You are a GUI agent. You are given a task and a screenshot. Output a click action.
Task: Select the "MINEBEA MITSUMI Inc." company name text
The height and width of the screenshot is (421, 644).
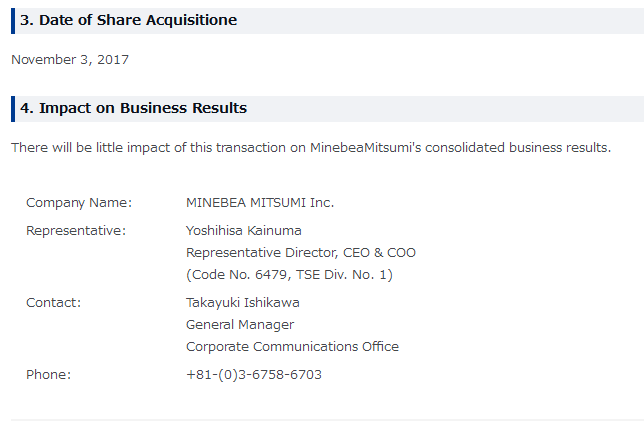(x=260, y=202)
